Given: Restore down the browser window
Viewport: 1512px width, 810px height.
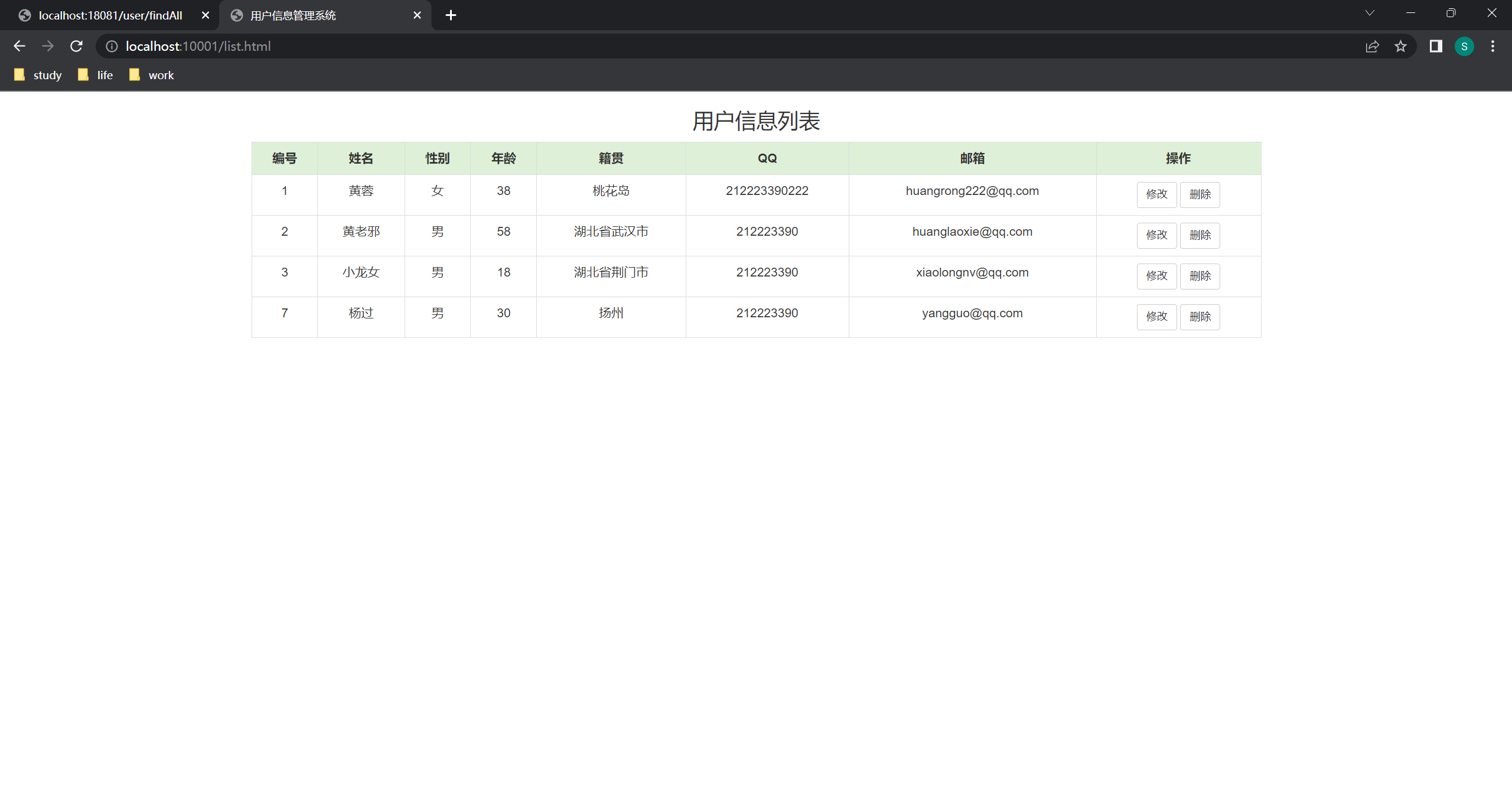Looking at the screenshot, I should click(x=1451, y=13).
